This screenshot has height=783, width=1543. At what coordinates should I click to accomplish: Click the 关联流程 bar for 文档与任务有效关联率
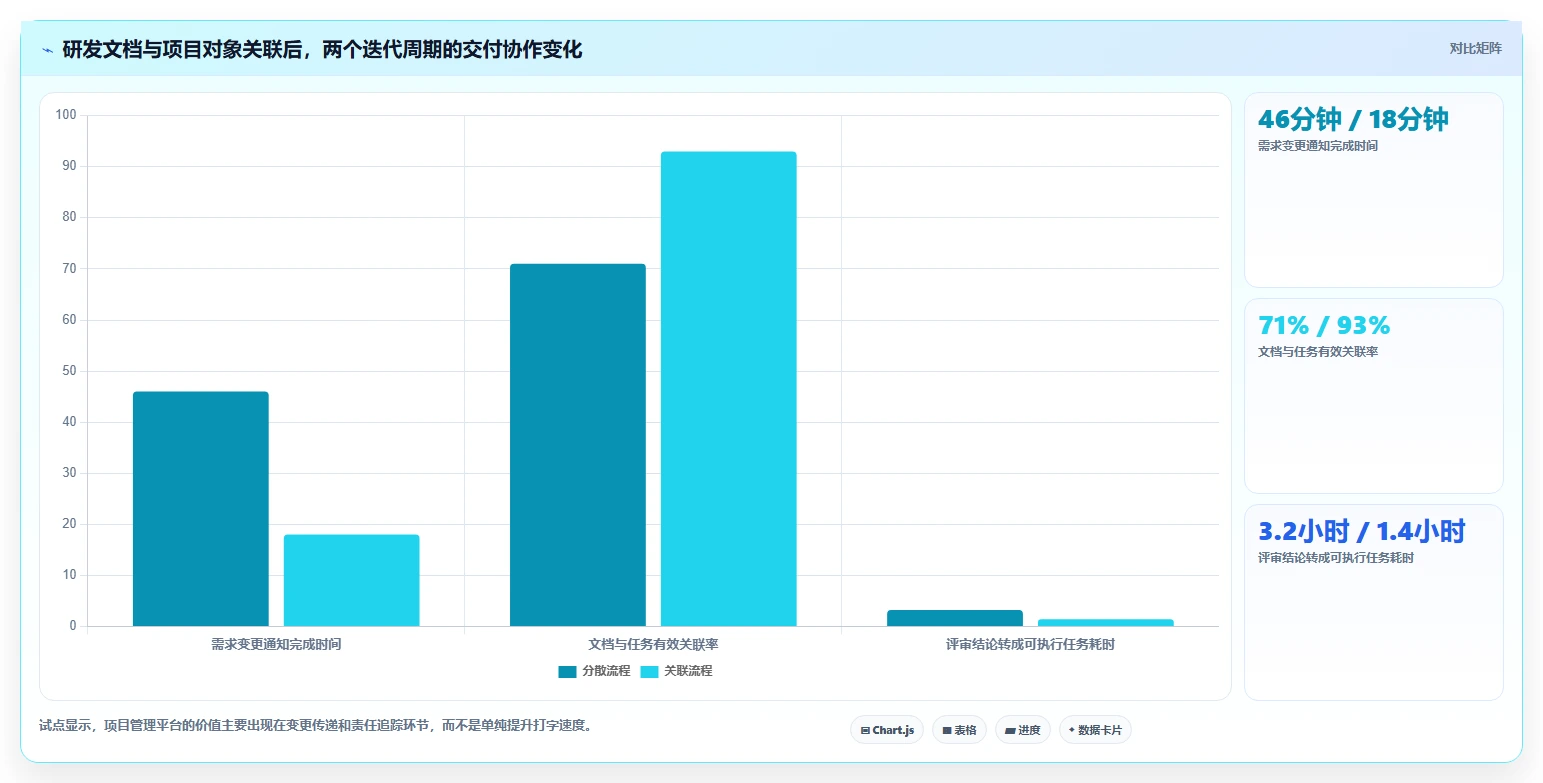pos(729,389)
